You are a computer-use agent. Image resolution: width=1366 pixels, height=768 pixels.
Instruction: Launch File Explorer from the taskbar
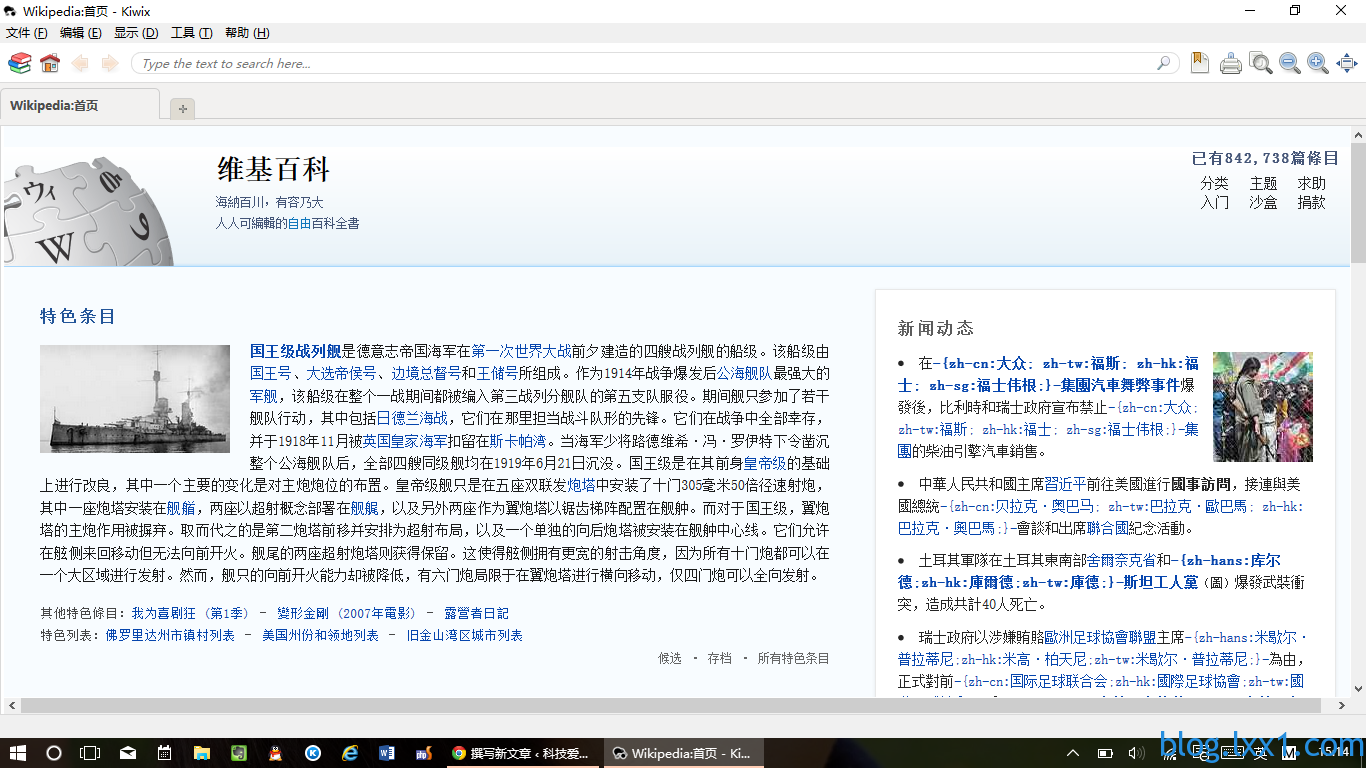click(x=202, y=753)
